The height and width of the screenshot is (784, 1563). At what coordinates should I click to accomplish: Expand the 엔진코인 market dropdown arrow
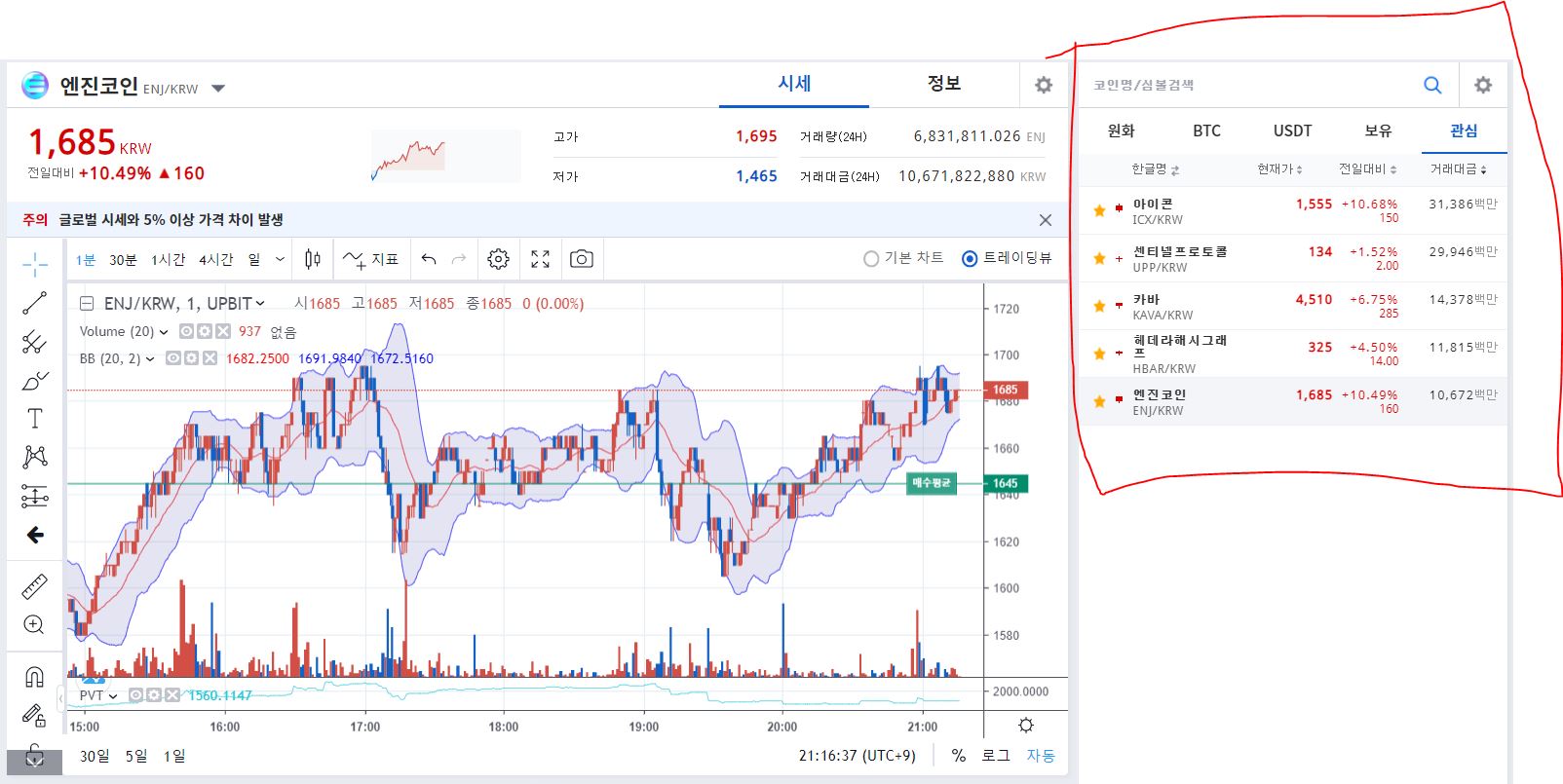[x=218, y=89]
